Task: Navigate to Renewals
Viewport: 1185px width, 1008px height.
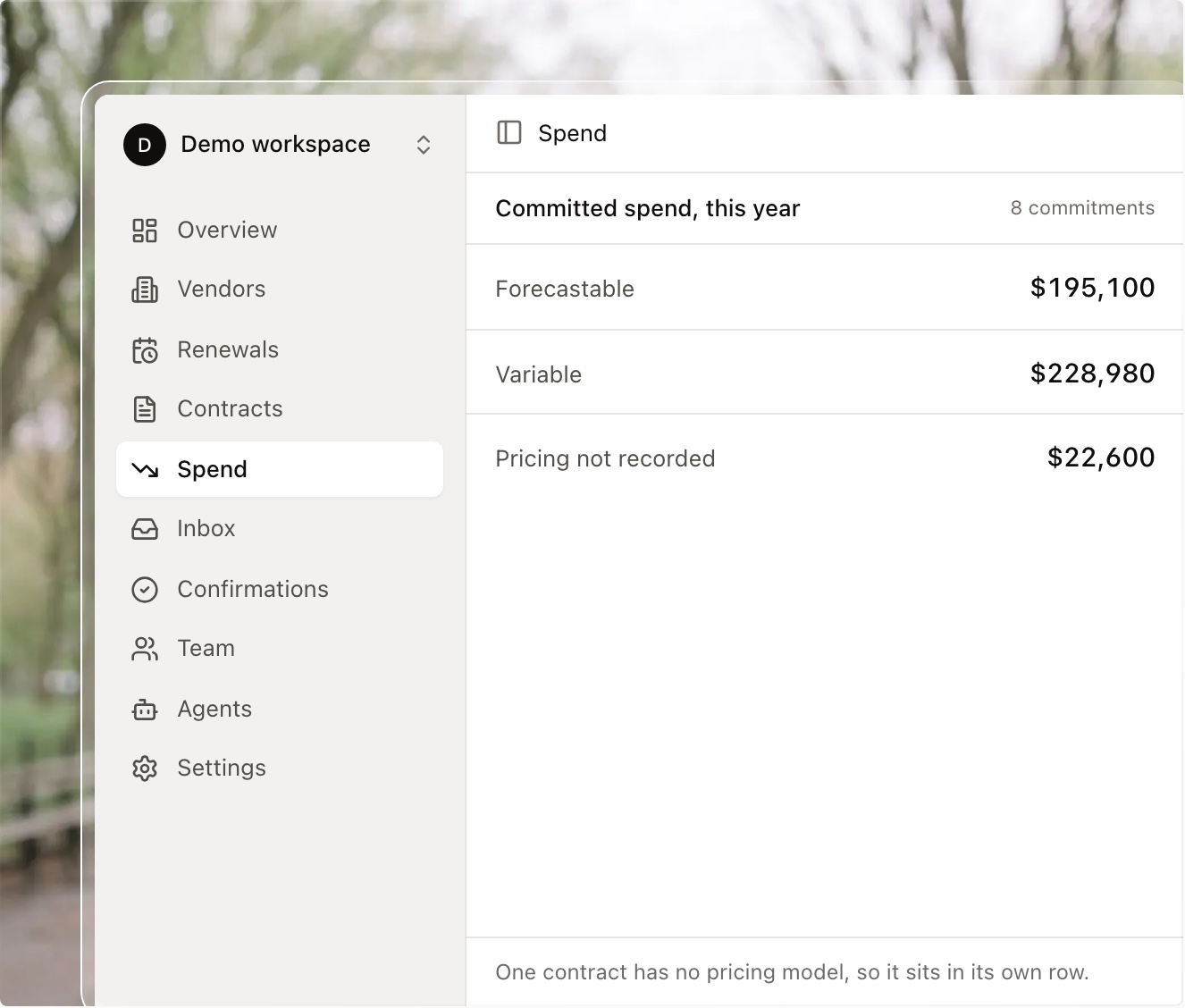Action: coord(228,350)
